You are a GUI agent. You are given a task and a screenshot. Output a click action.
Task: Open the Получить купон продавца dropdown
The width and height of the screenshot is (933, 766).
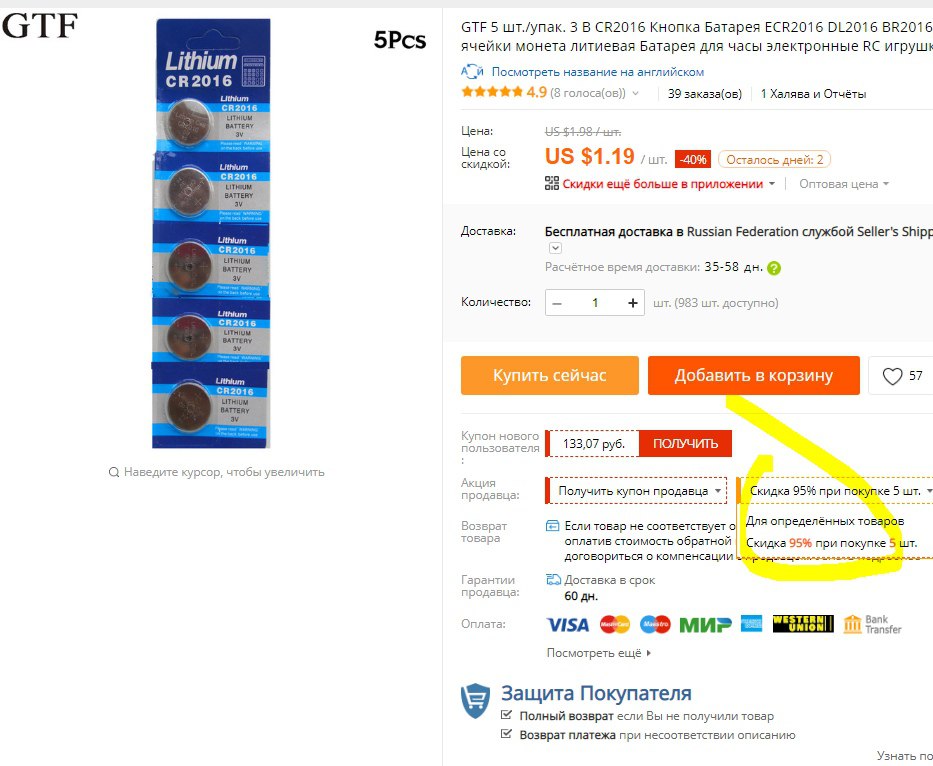636,491
